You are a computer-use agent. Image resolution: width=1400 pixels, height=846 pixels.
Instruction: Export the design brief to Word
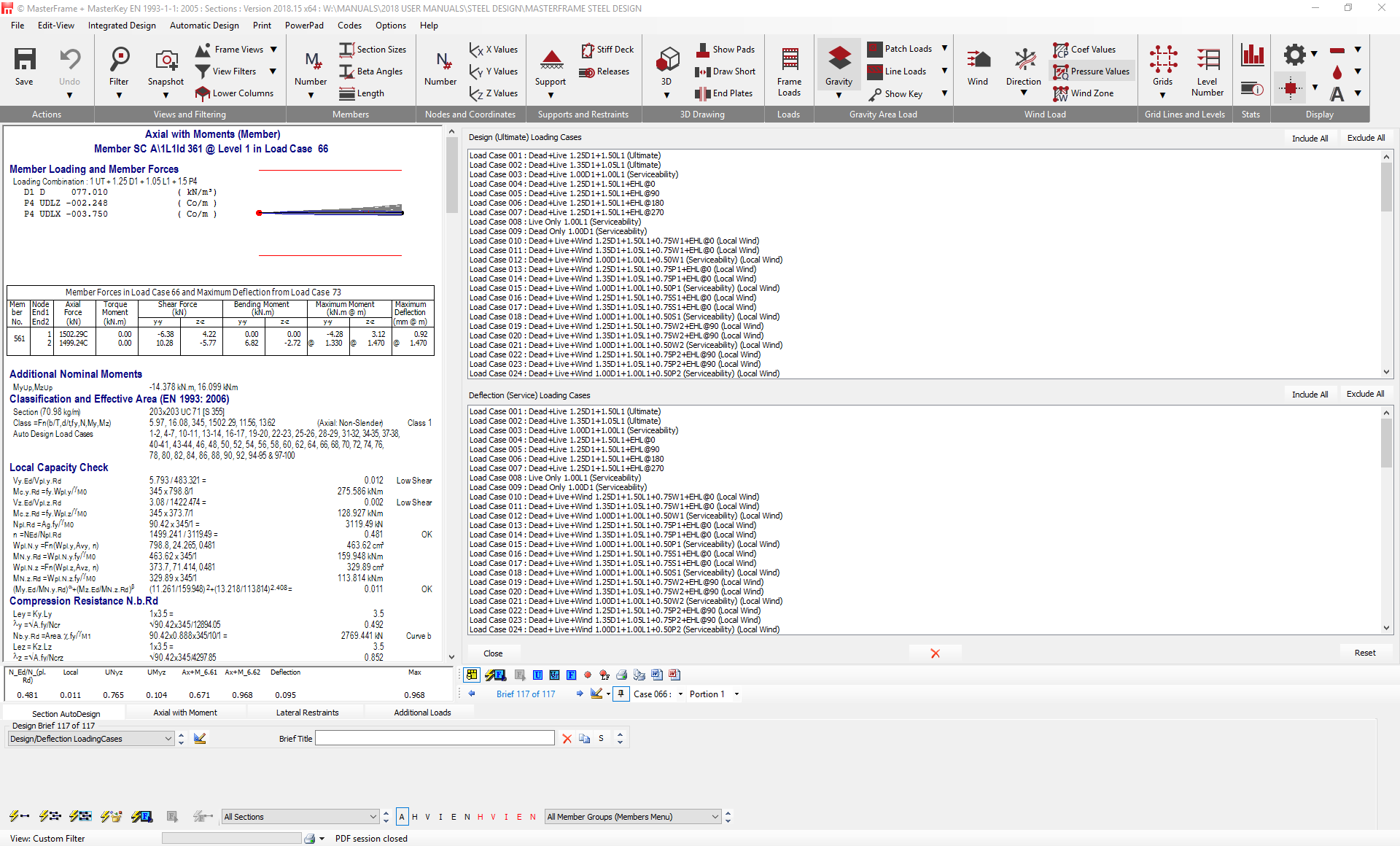[x=657, y=675]
